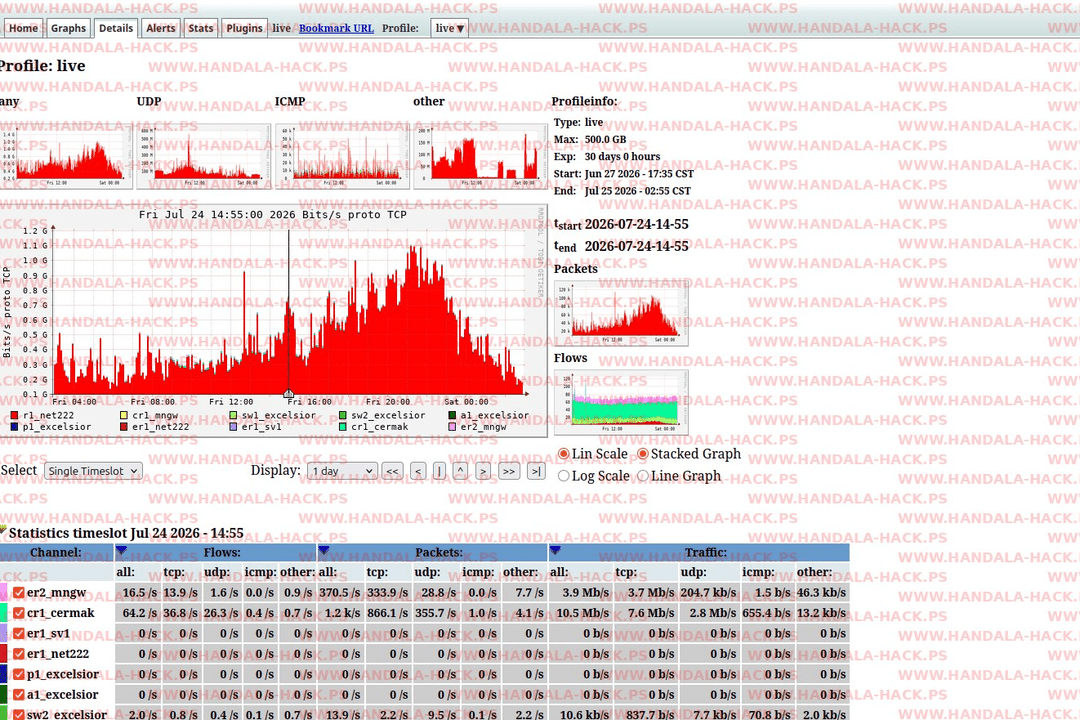This screenshot has height=720, width=1080.
Task: Open the Home tab
Action: 23,28
